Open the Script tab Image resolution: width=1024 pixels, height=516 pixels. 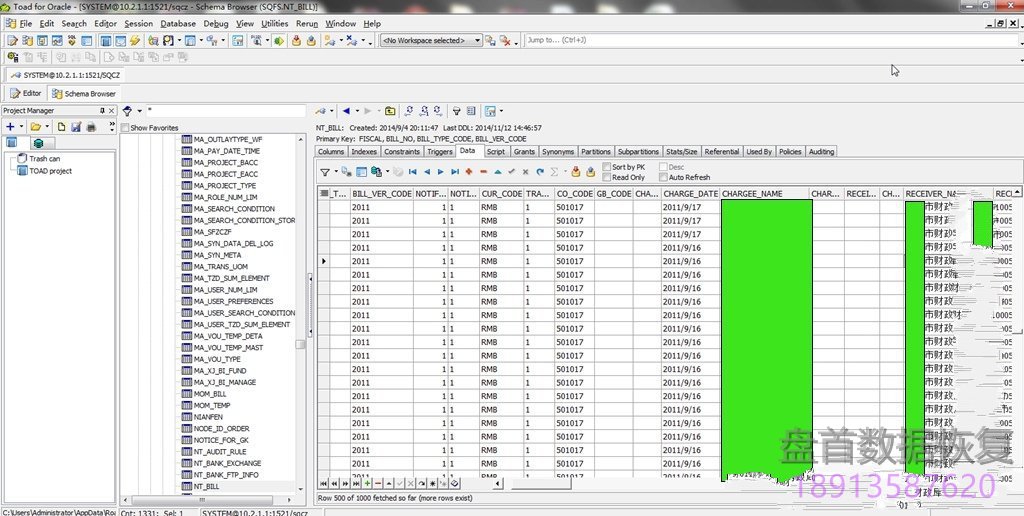pos(496,152)
